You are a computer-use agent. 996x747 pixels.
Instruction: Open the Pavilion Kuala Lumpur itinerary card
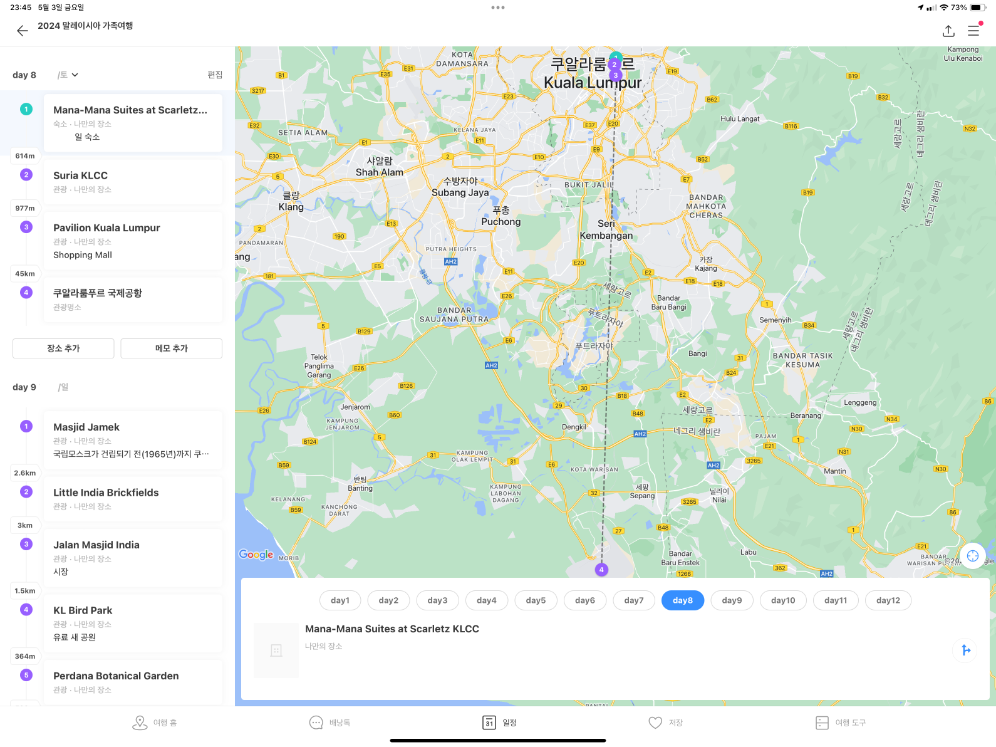pos(133,241)
